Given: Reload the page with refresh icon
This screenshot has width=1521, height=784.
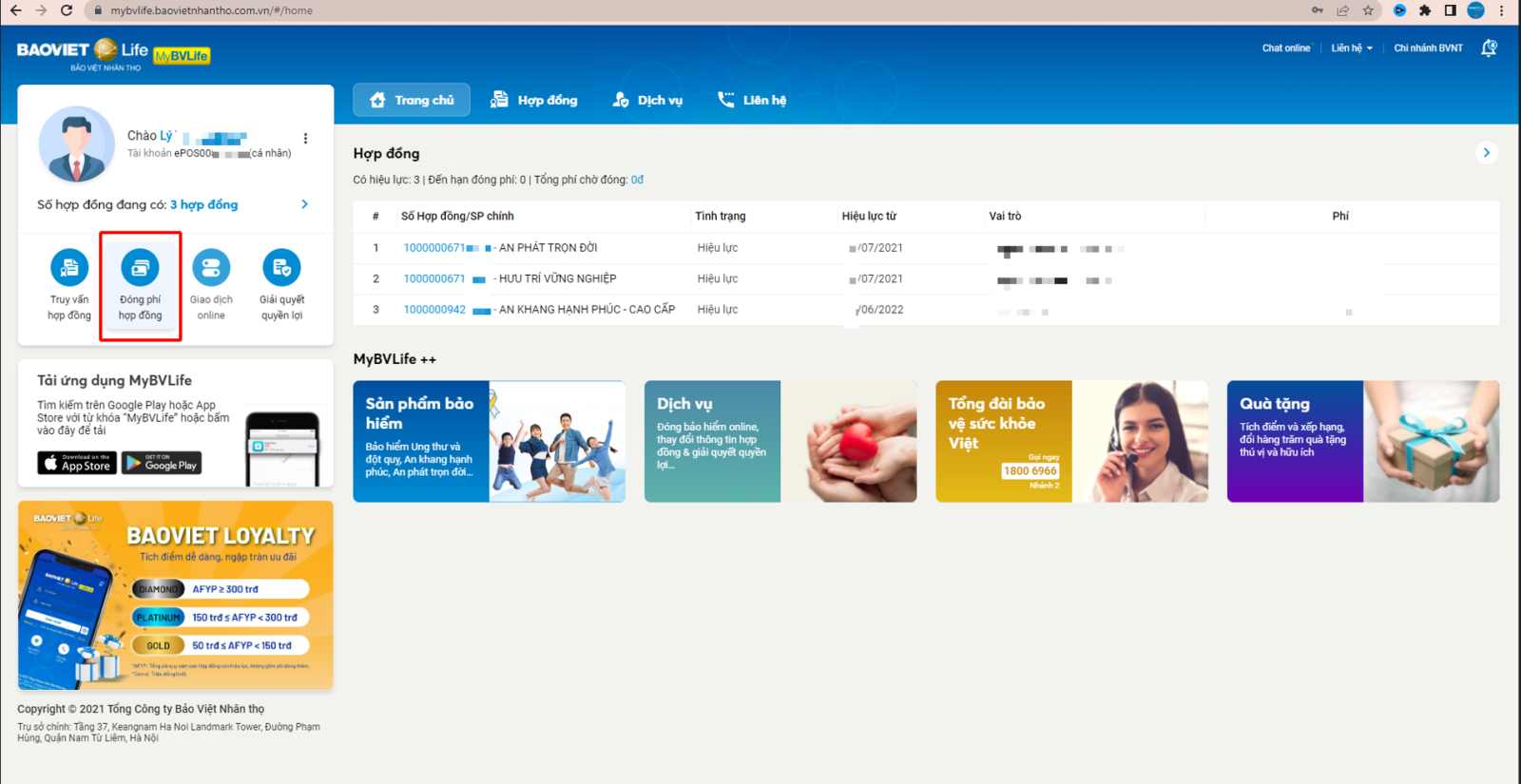Looking at the screenshot, I should [67, 10].
